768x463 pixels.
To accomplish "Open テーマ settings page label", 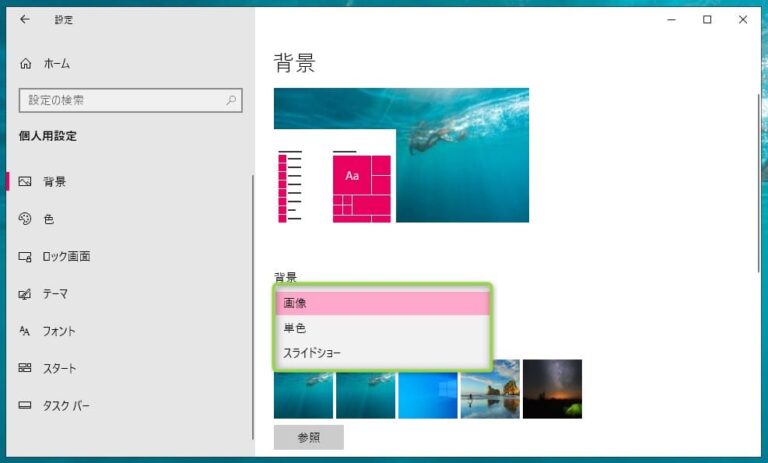I will [x=55, y=294].
